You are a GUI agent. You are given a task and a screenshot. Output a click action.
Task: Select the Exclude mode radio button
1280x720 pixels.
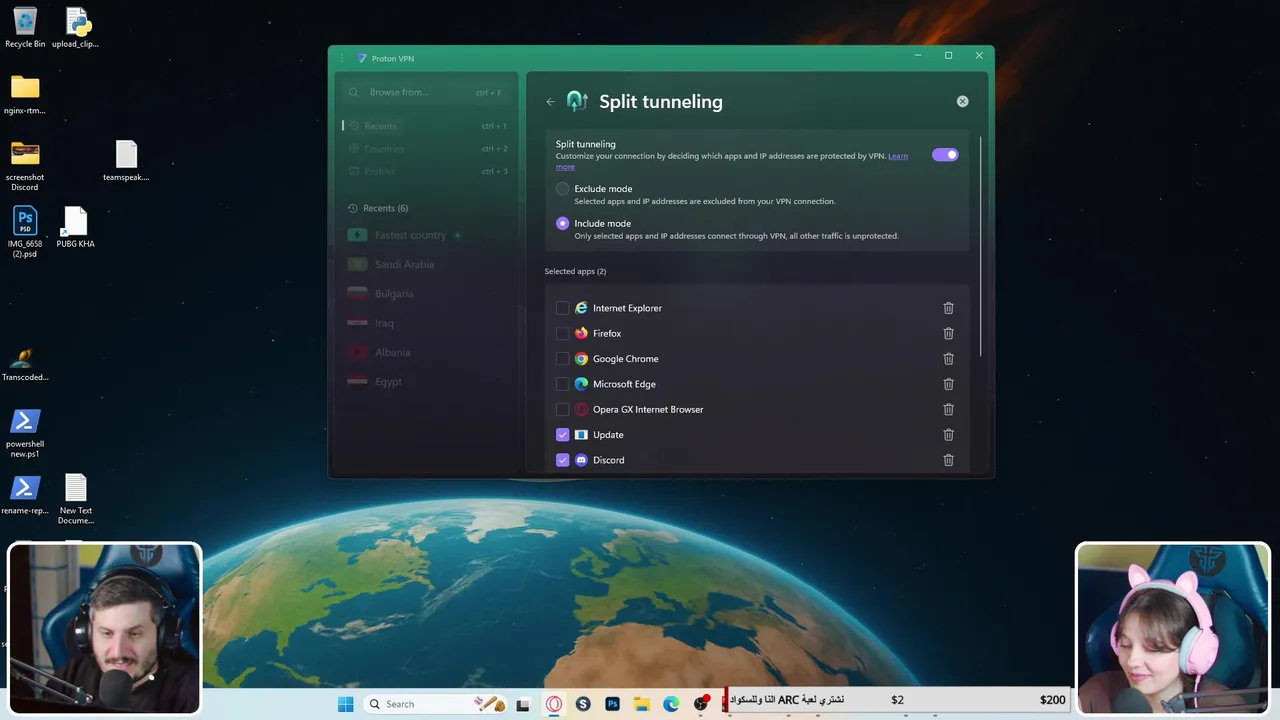(x=562, y=189)
